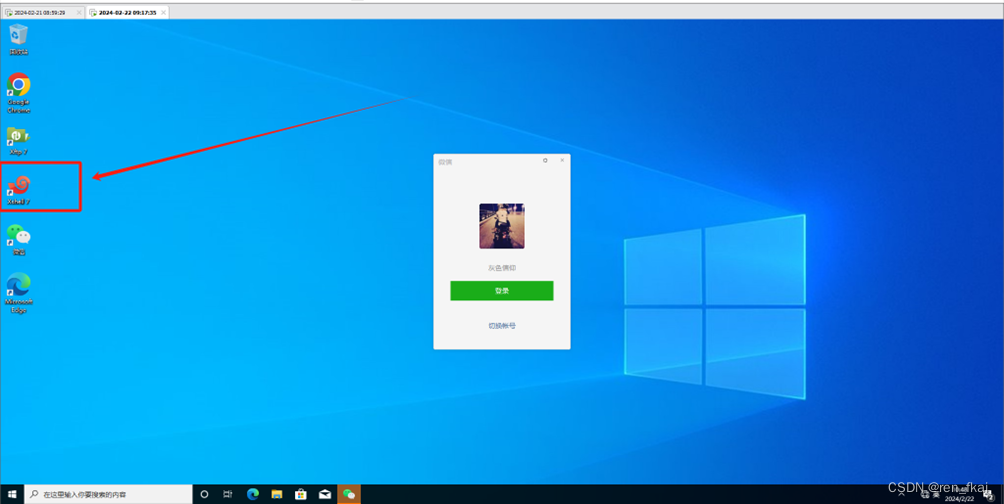
Task: Close the 2024-02-22 09:17:35 tab
Action: tap(163, 13)
